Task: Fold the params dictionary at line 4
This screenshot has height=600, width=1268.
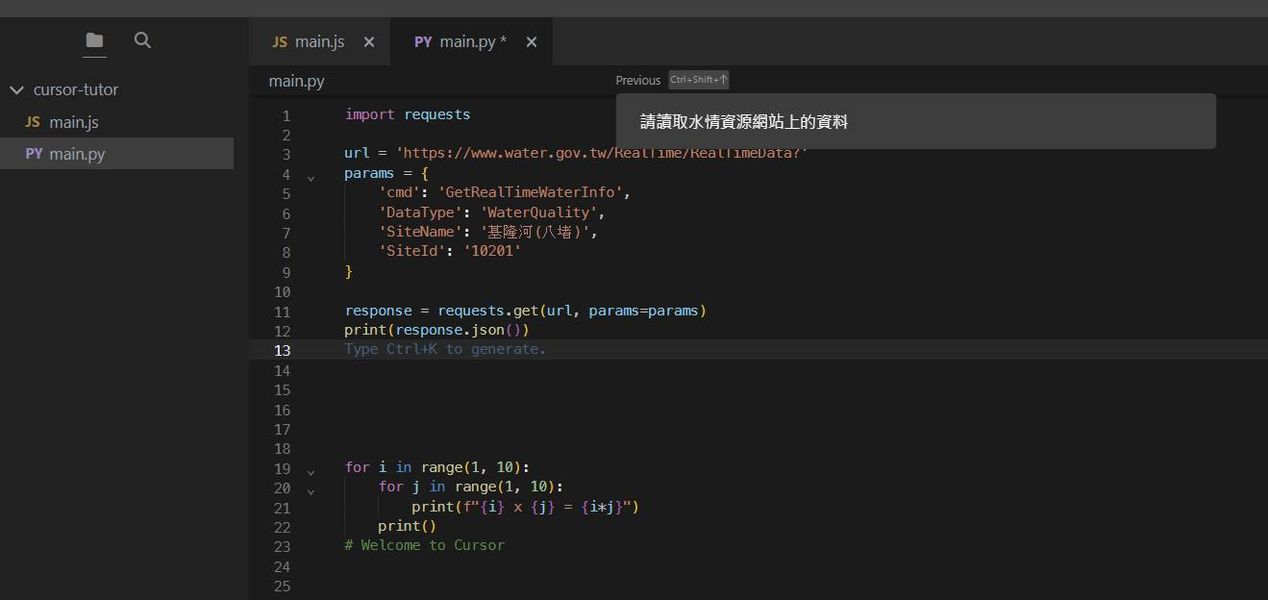Action: 311,178
